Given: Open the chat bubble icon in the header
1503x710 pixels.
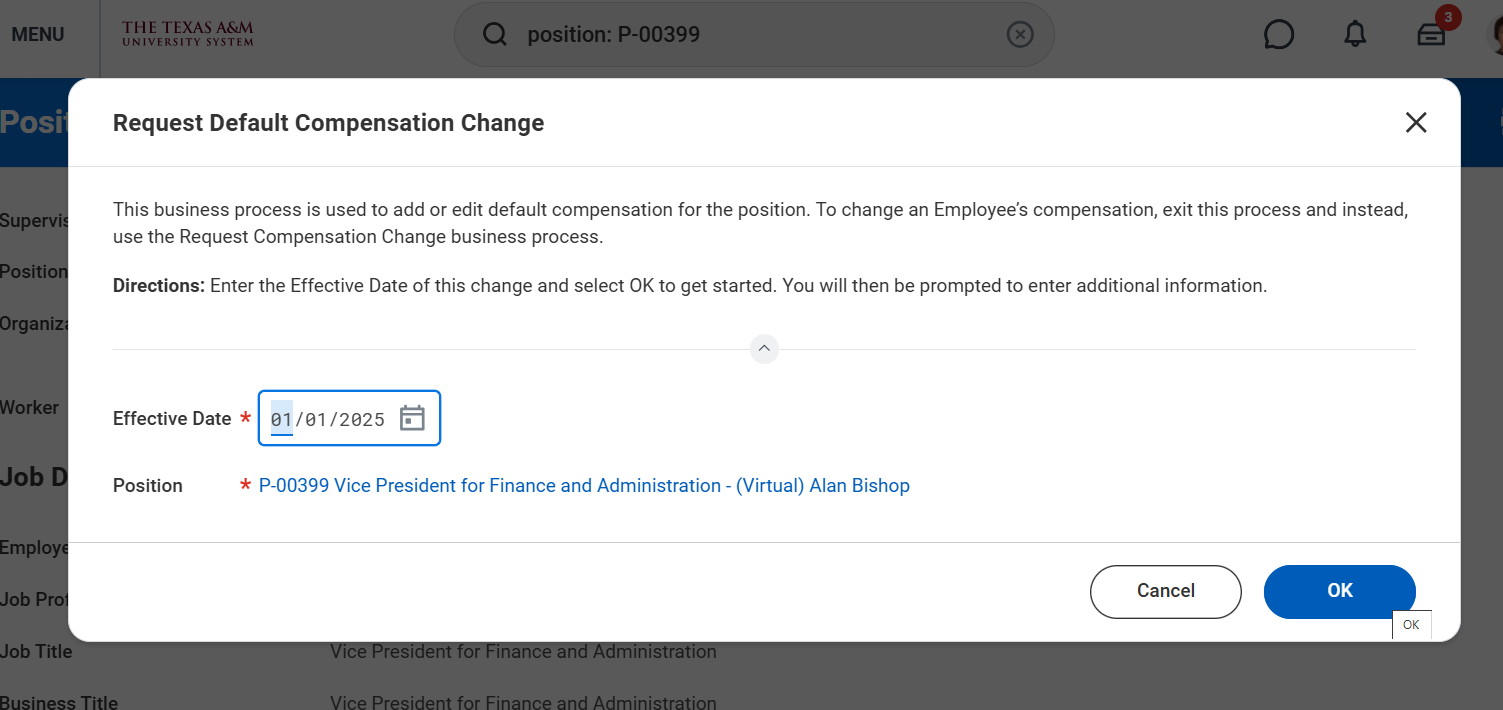Looking at the screenshot, I should pyautogui.click(x=1279, y=35).
